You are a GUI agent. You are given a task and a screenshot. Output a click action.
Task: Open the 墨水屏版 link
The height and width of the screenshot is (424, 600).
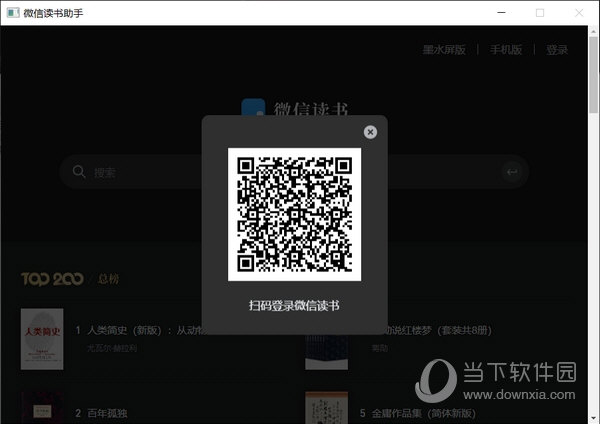point(444,50)
